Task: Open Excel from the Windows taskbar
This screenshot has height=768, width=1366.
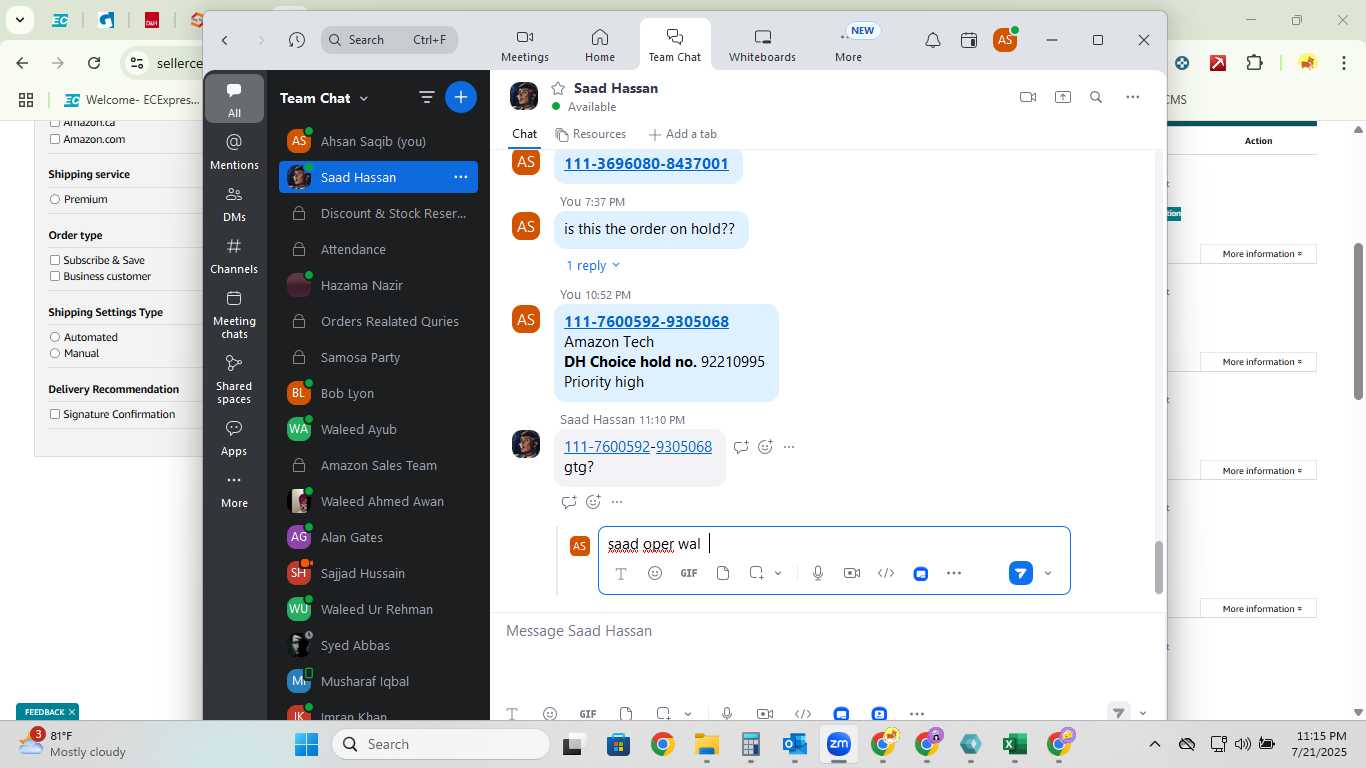Action: click(x=1014, y=744)
